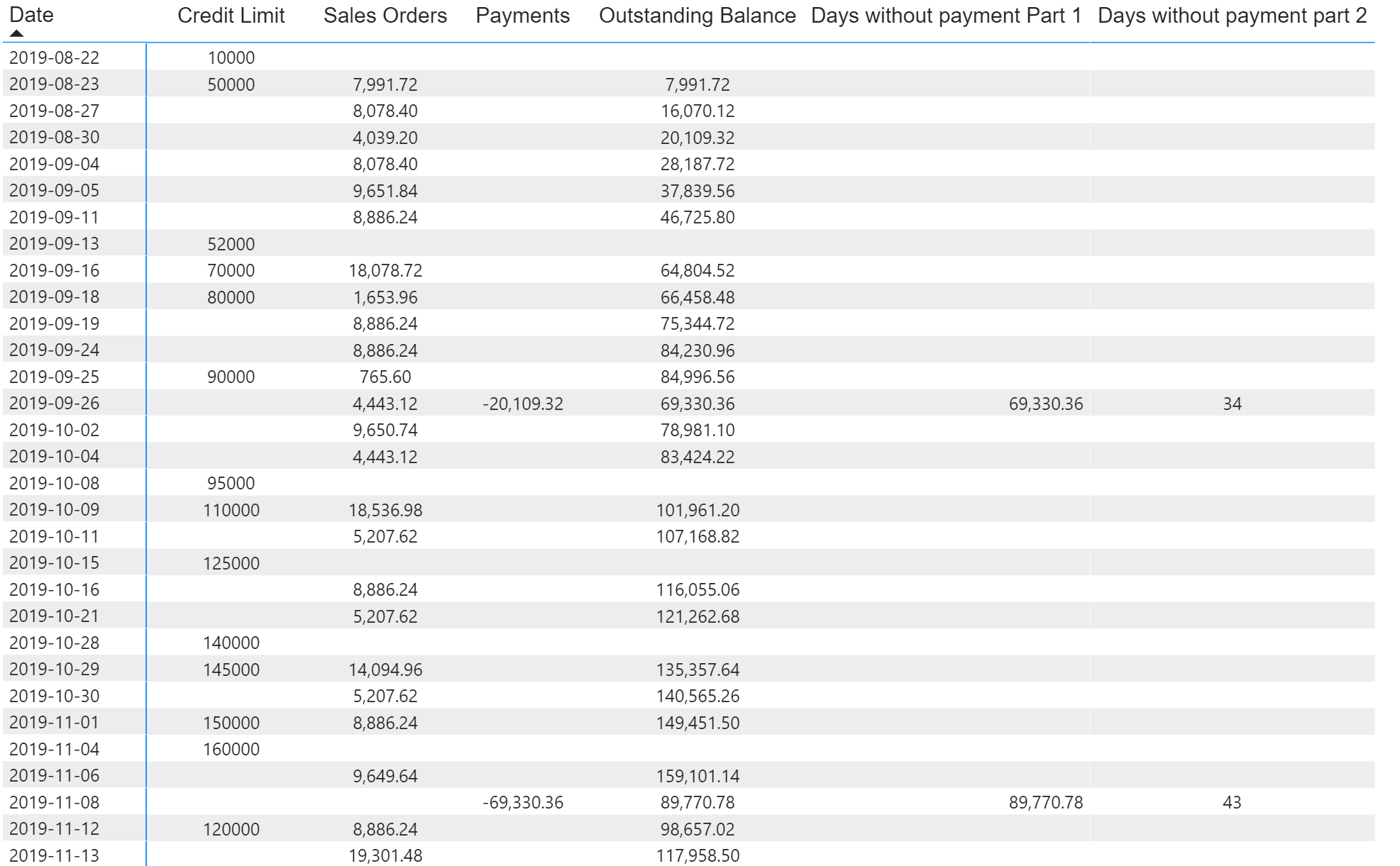The width and height of the screenshot is (1400, 866).
Task: Click the Outstanding Balance column header
Action: tap(697, 16)
